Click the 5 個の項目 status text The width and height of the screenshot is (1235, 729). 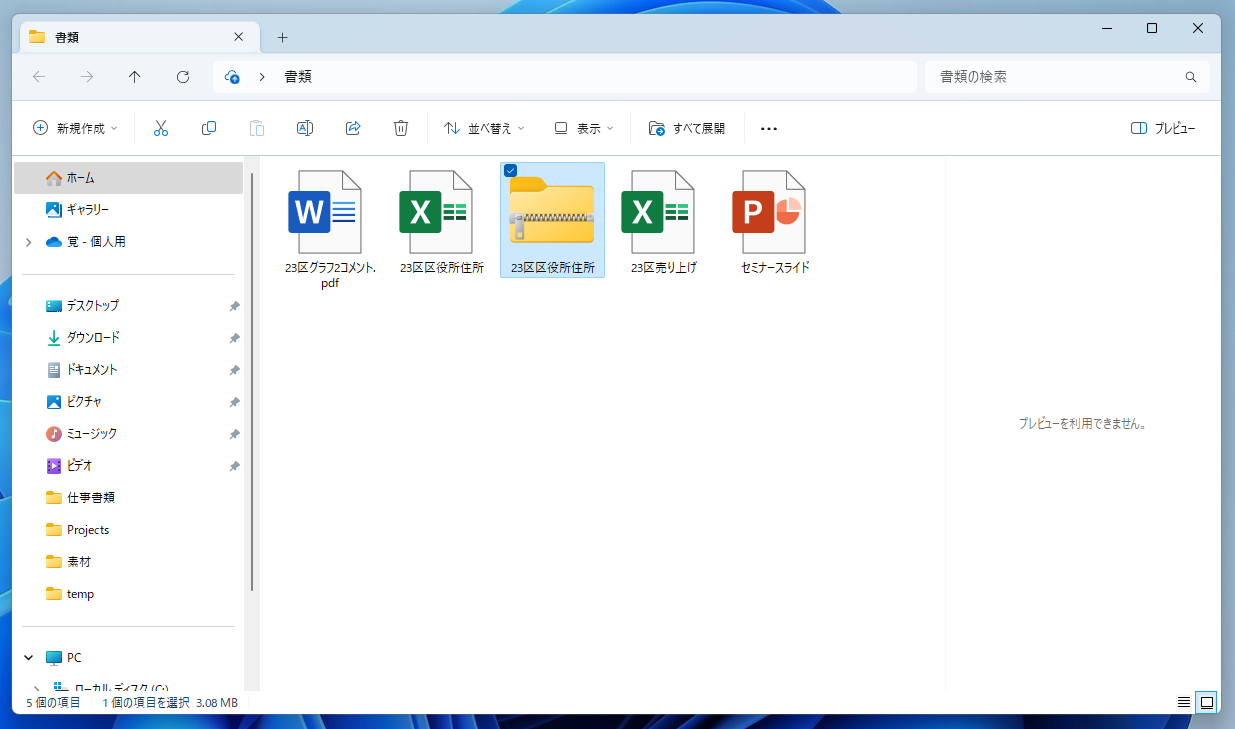[52, 703]
